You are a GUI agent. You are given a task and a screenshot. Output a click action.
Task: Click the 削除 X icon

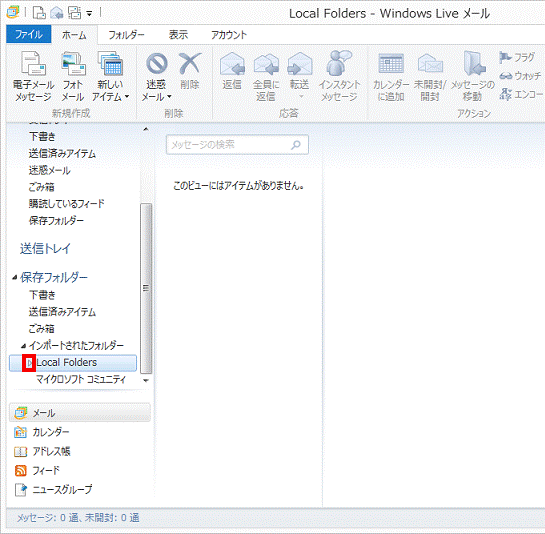point(190,63)
